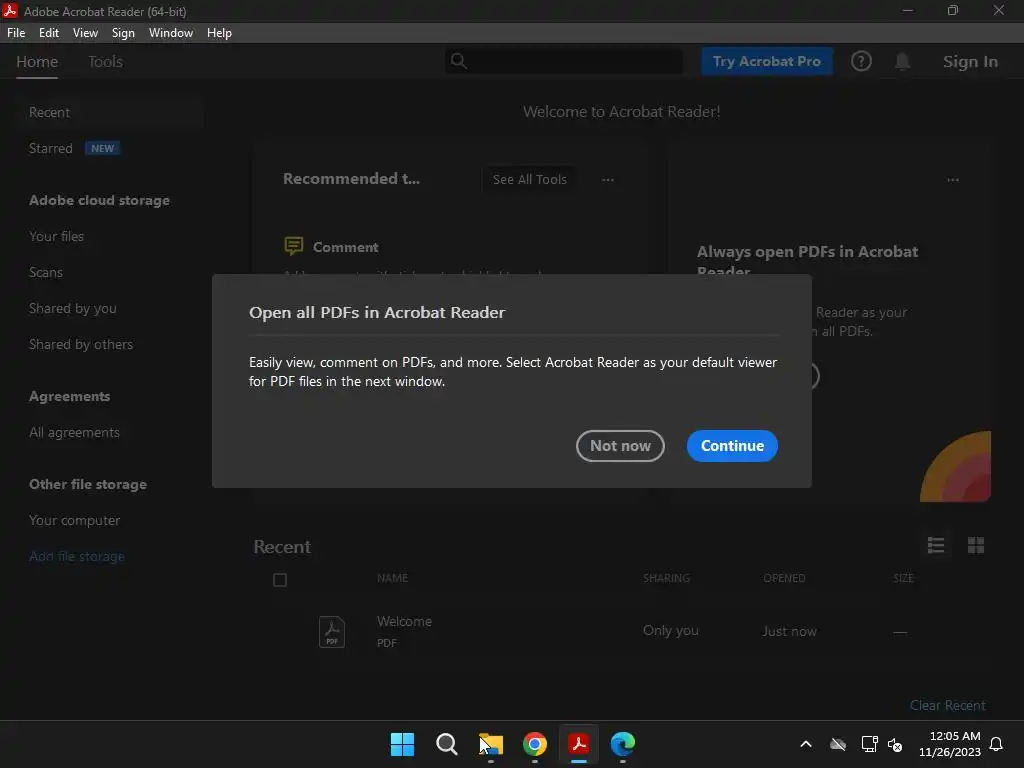Open the clock and date flyout
The width and height of the screenshot is (1024, 768).
click(x=950, y=744)
